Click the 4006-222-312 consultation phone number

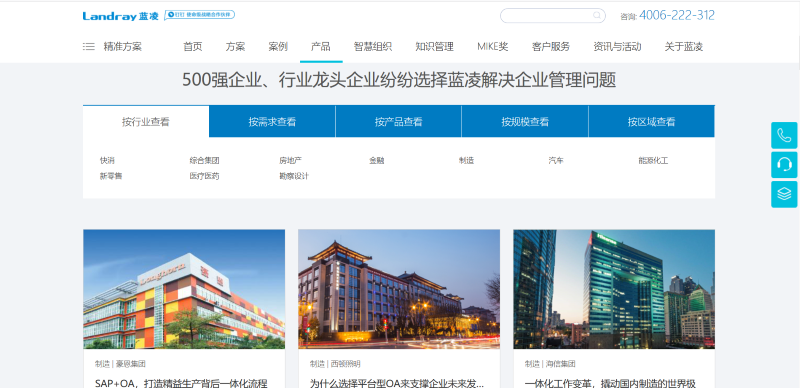677,15
